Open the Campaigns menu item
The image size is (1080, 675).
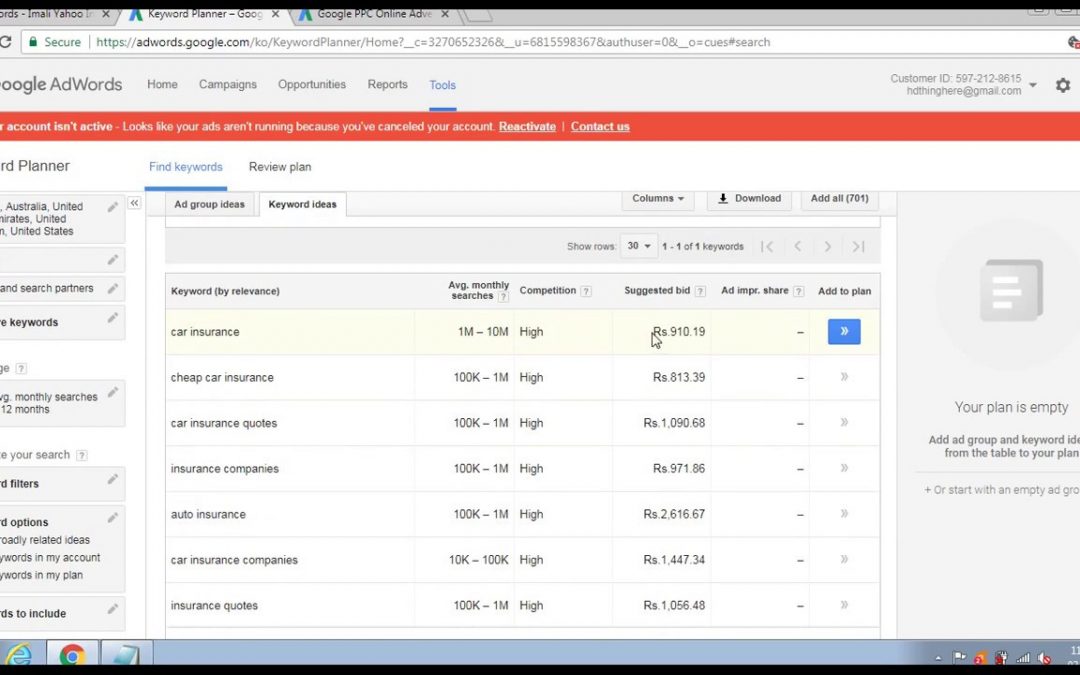tap(228, 84)
